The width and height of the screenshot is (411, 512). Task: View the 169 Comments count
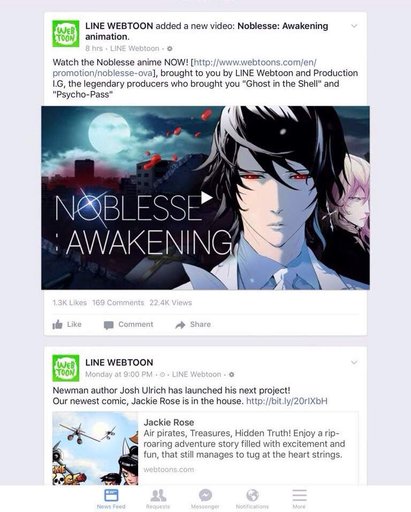118,303
